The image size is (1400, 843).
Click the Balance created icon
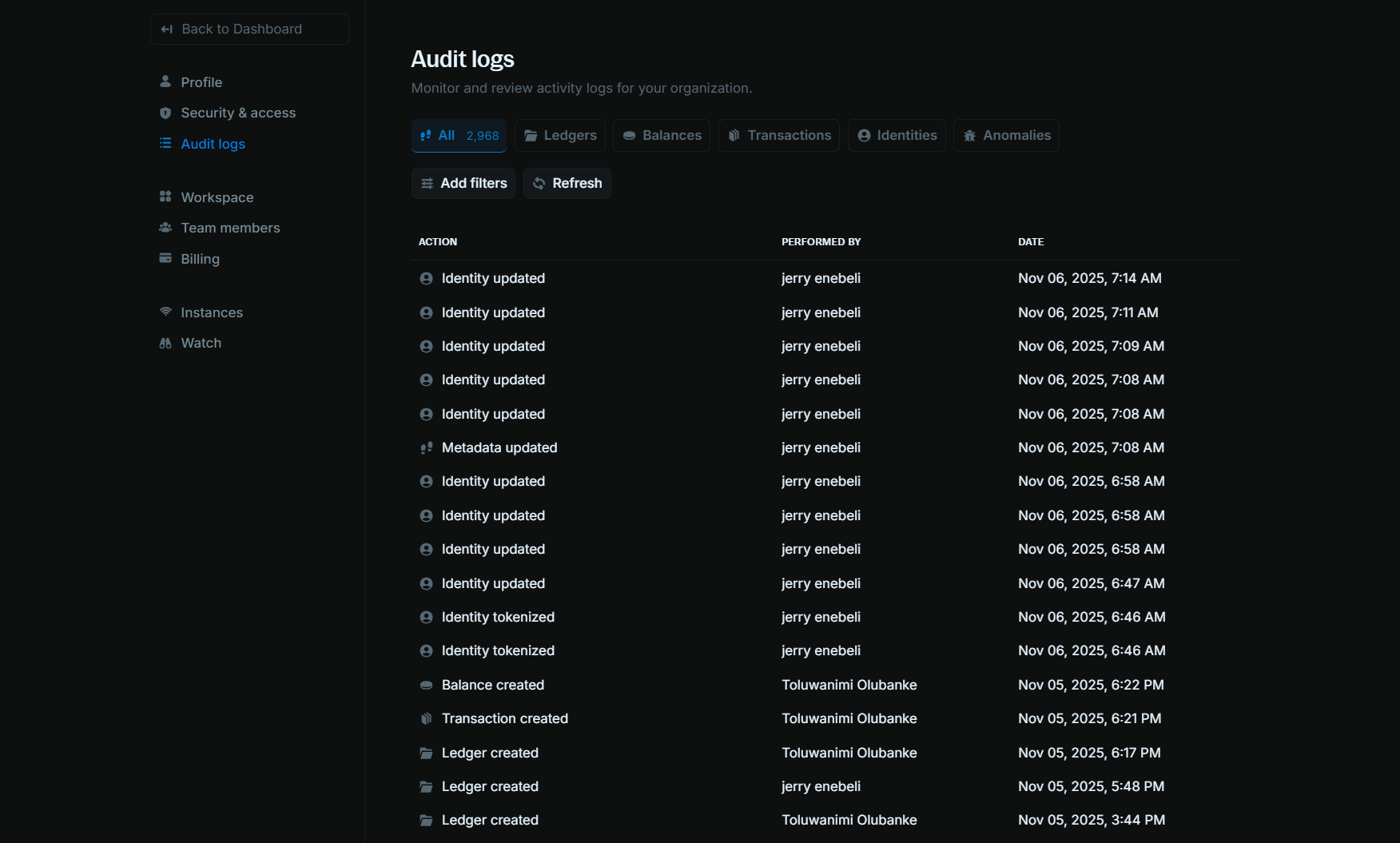coord(426,685)
